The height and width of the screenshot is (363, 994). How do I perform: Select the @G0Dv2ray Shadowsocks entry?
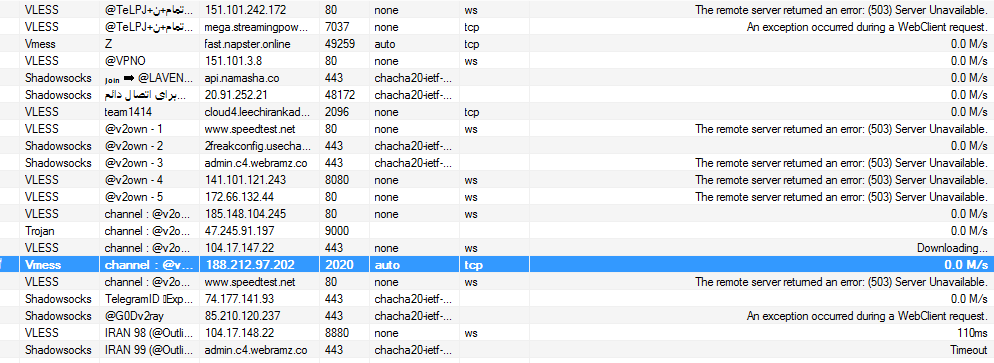[497, 315]
